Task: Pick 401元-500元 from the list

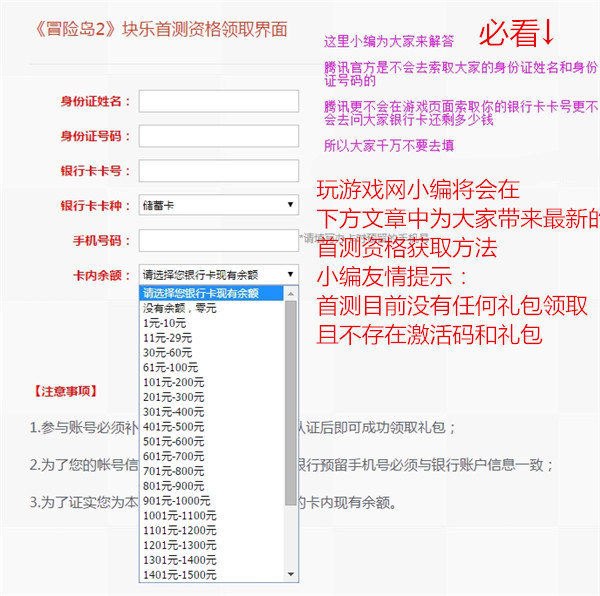Action: (x=212, y=427)
